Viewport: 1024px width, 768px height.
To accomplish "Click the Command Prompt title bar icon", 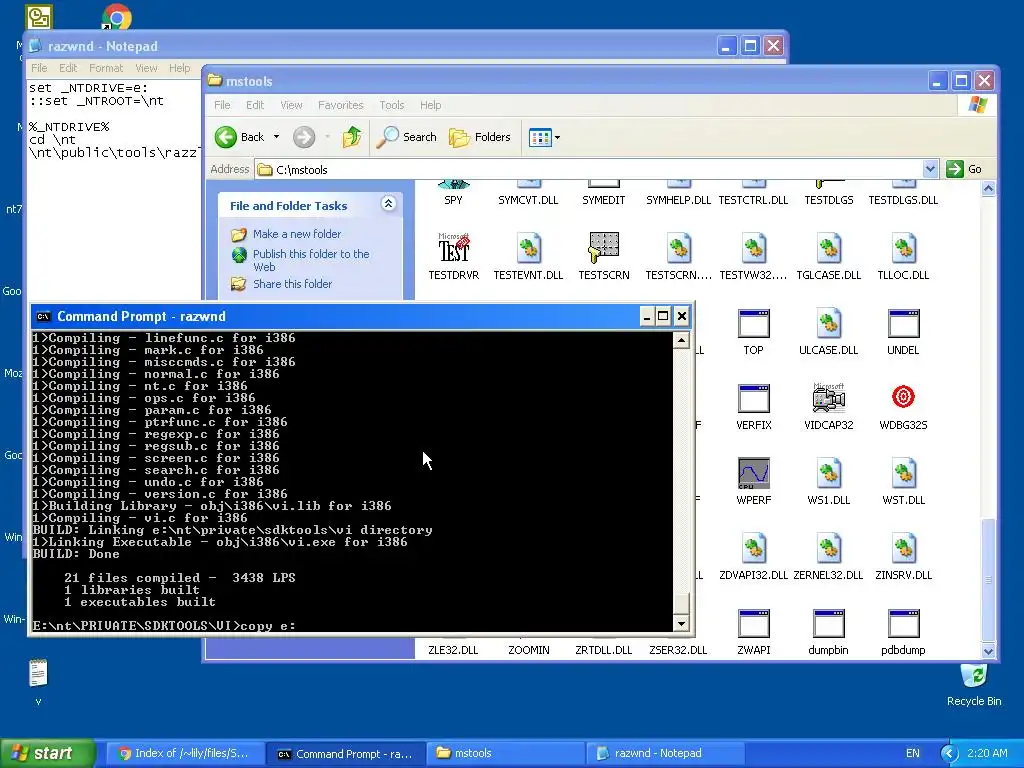I will (43, 317).
